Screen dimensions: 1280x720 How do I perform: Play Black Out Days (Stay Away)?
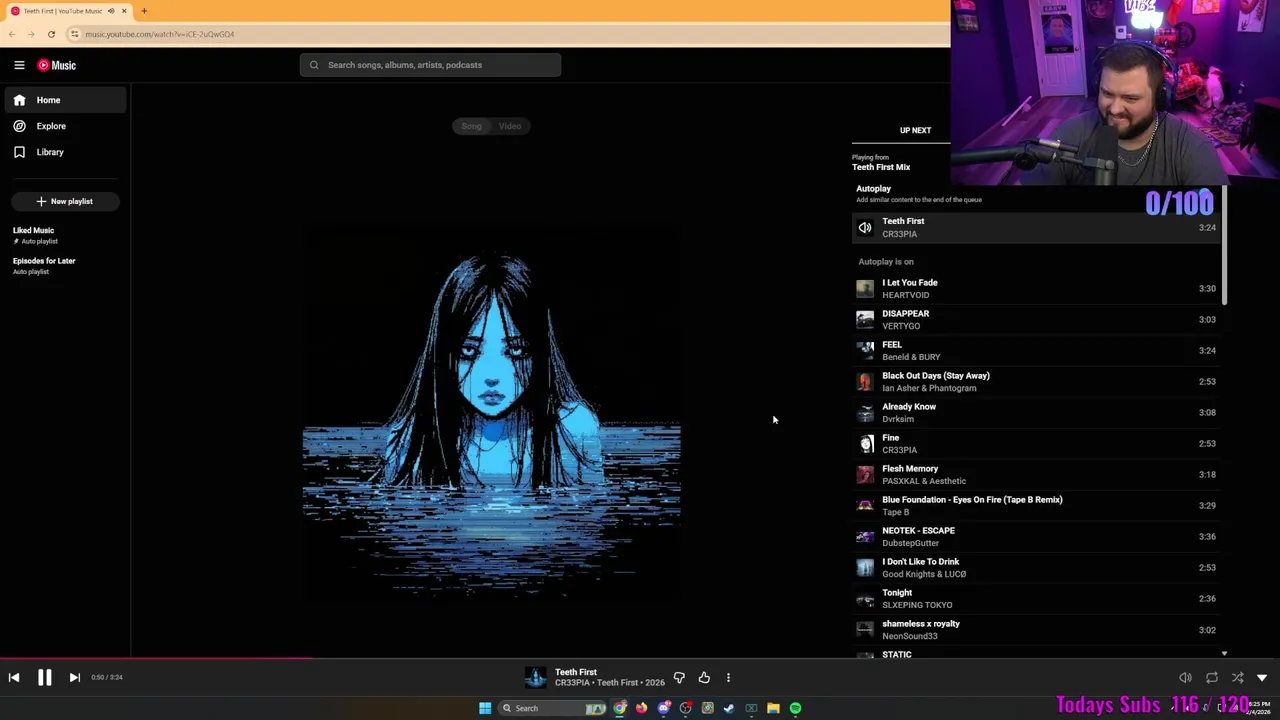click(1036, 381)
